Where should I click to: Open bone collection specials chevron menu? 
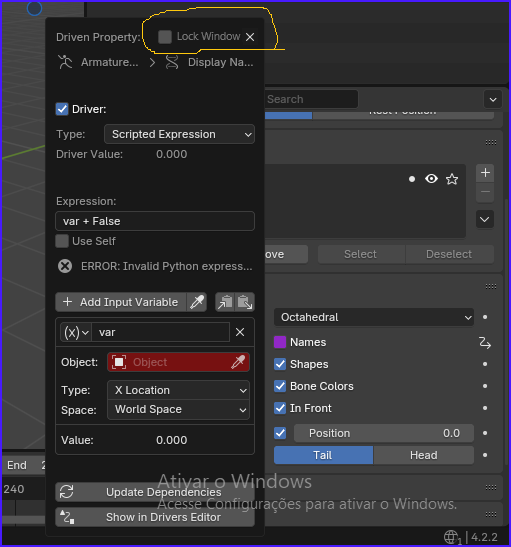(485, 219)
